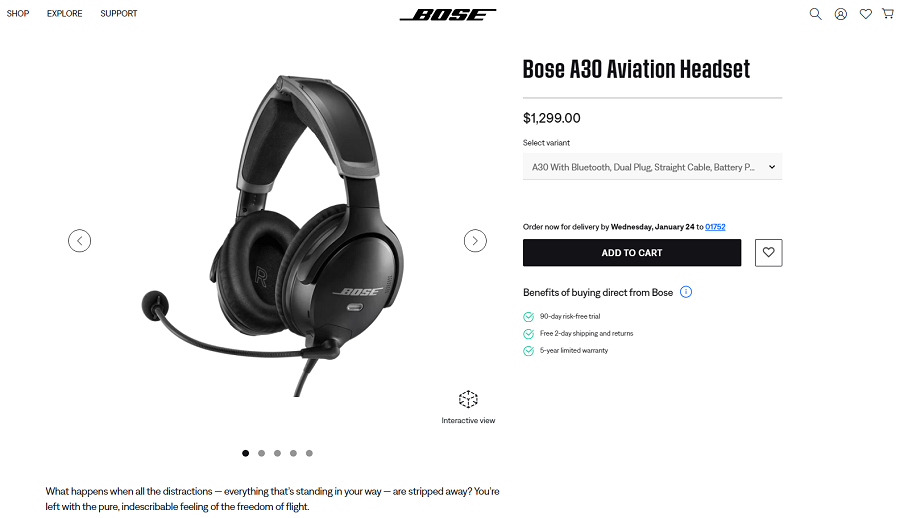Open the wishlist heart in header
The width and height of the screenshot is (900, 518).
(x=866, y=14)
